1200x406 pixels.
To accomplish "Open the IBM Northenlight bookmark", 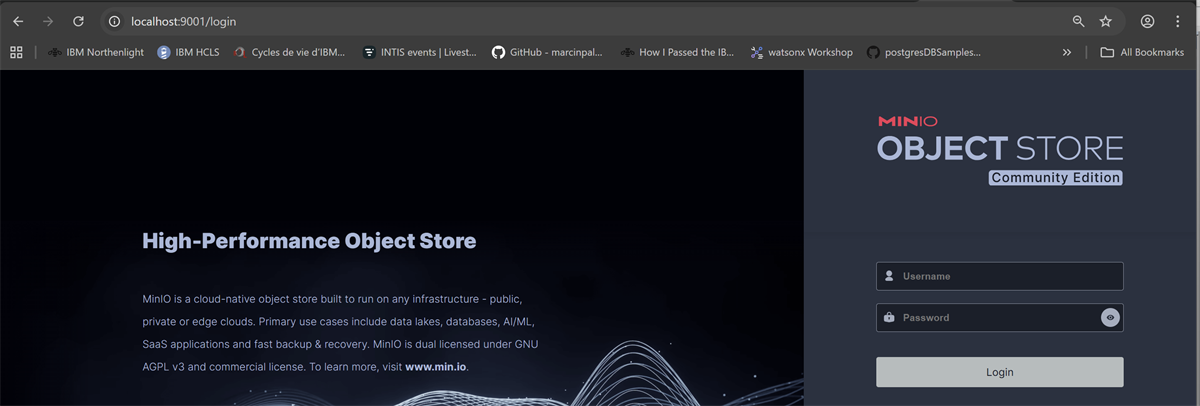I will coord(95,52).
